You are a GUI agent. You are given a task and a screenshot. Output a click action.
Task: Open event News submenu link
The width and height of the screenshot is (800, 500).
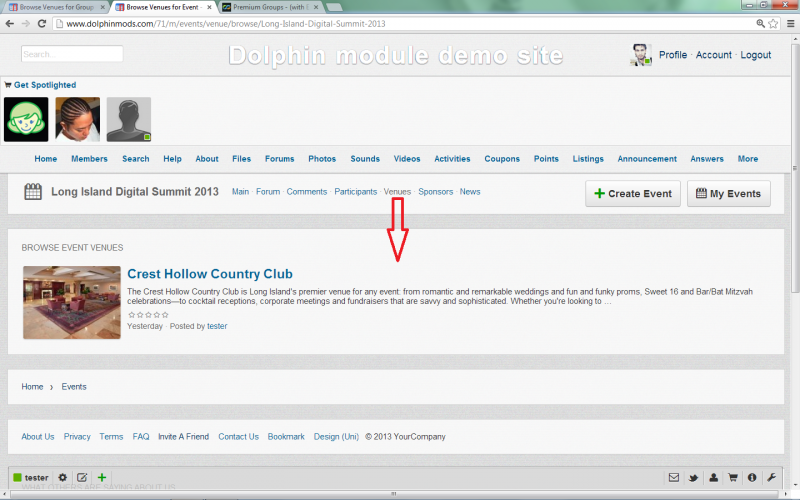tap(470, 192)
